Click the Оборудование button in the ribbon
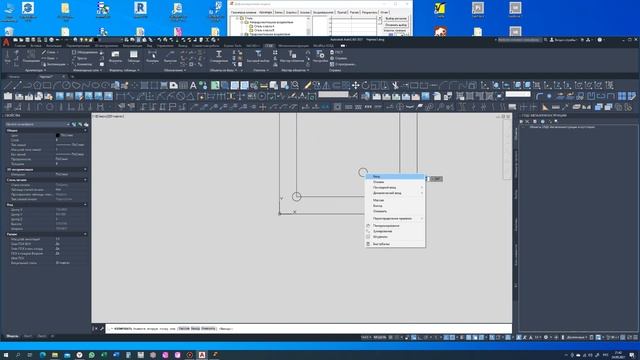 [85, 52]
